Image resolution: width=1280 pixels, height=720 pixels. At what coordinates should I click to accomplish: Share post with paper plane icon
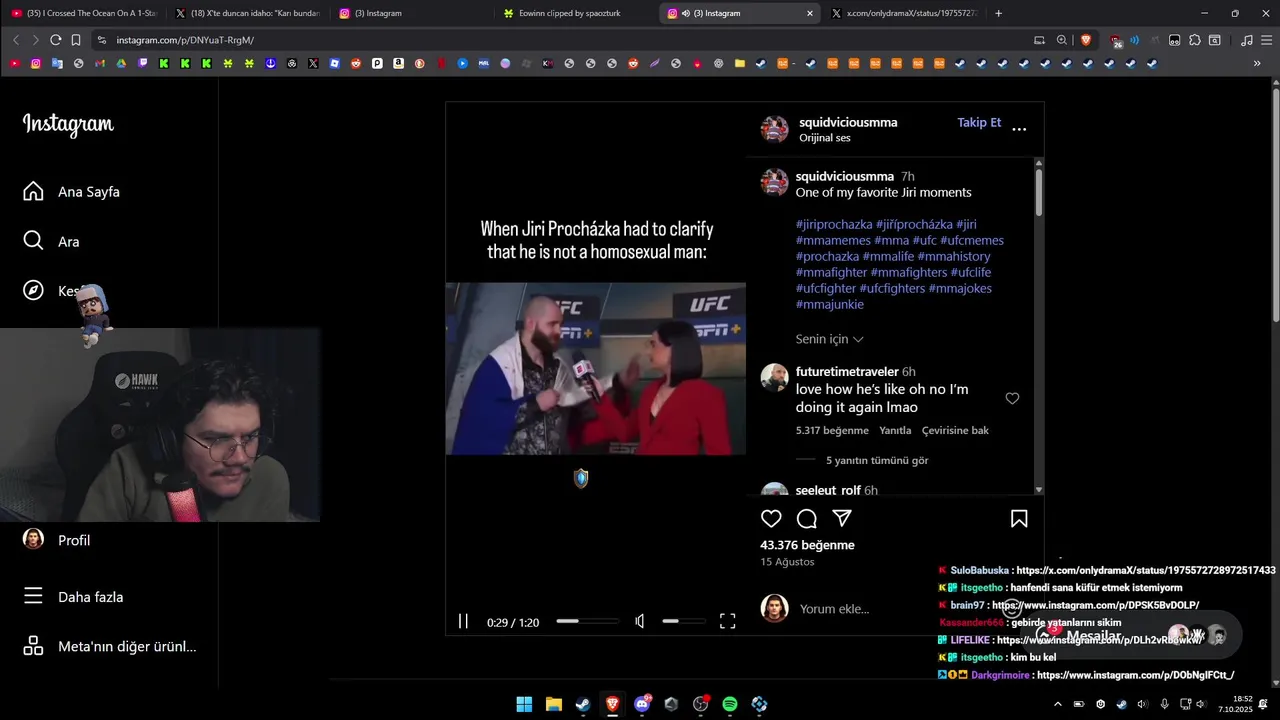coord(842,518)
